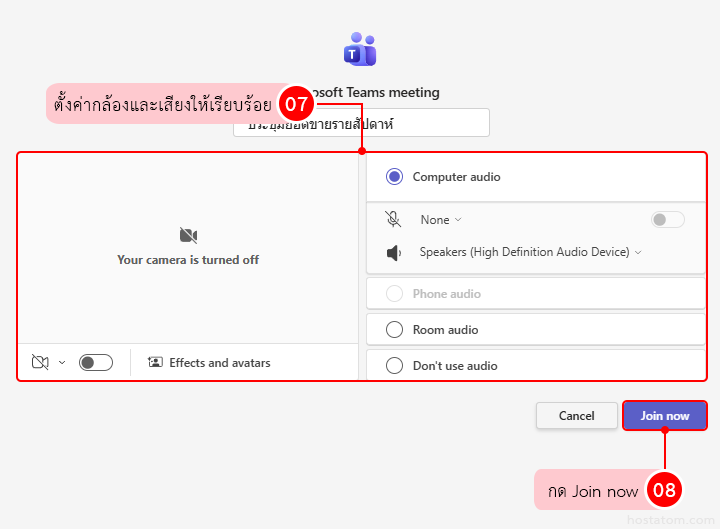Turn on the camera toggle switch
Viewport: 720px width, 529px height.
coord(96,362)
